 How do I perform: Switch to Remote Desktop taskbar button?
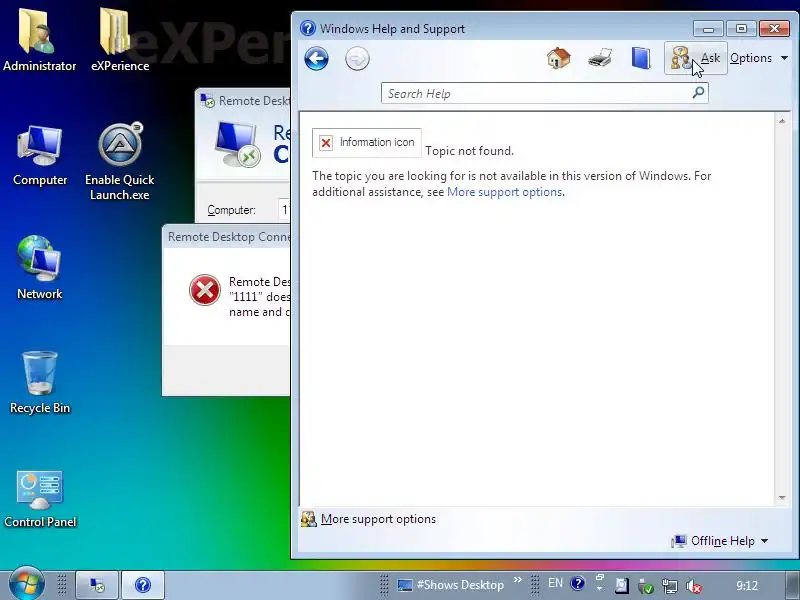[97, 585]
